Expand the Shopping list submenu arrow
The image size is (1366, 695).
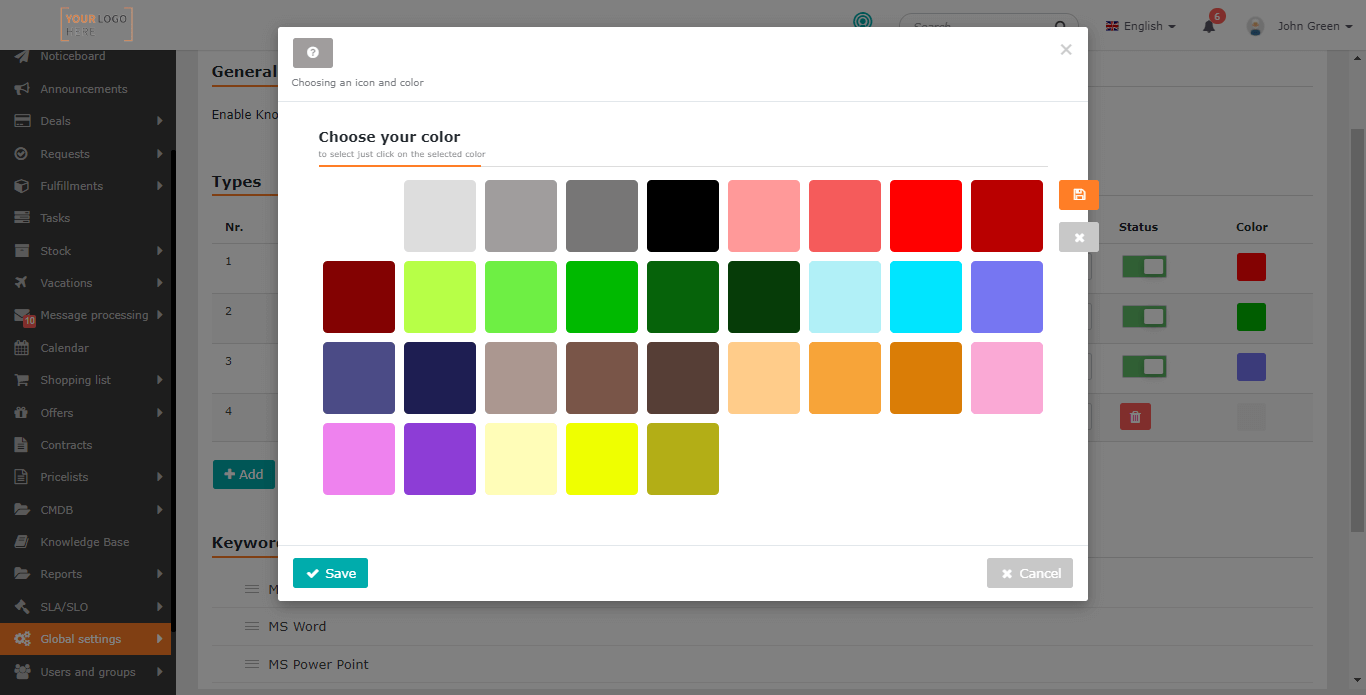pyautogui.click(x=160, y=380)
